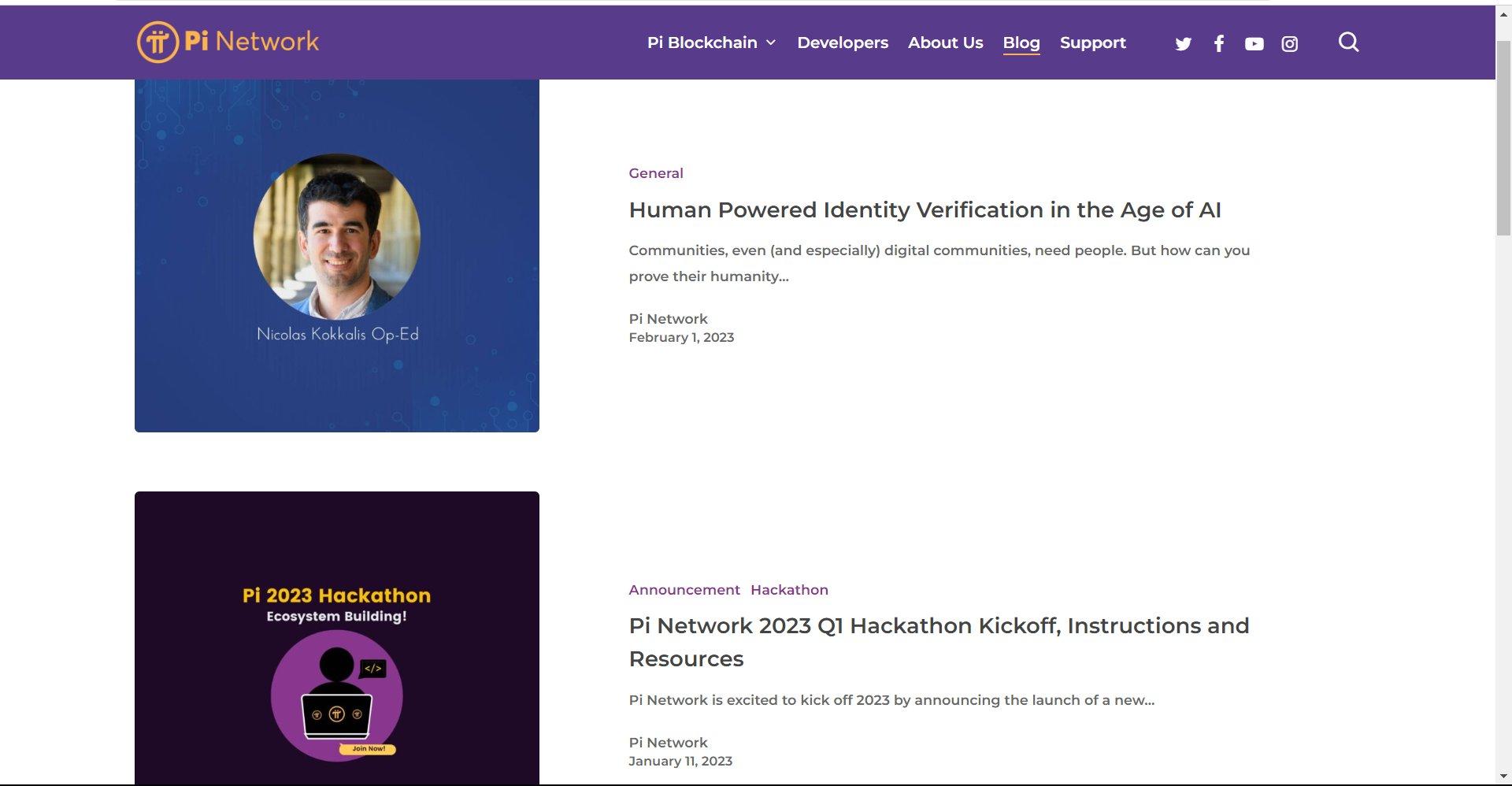Click the Announcement category tag

click(x=684, y=590)
